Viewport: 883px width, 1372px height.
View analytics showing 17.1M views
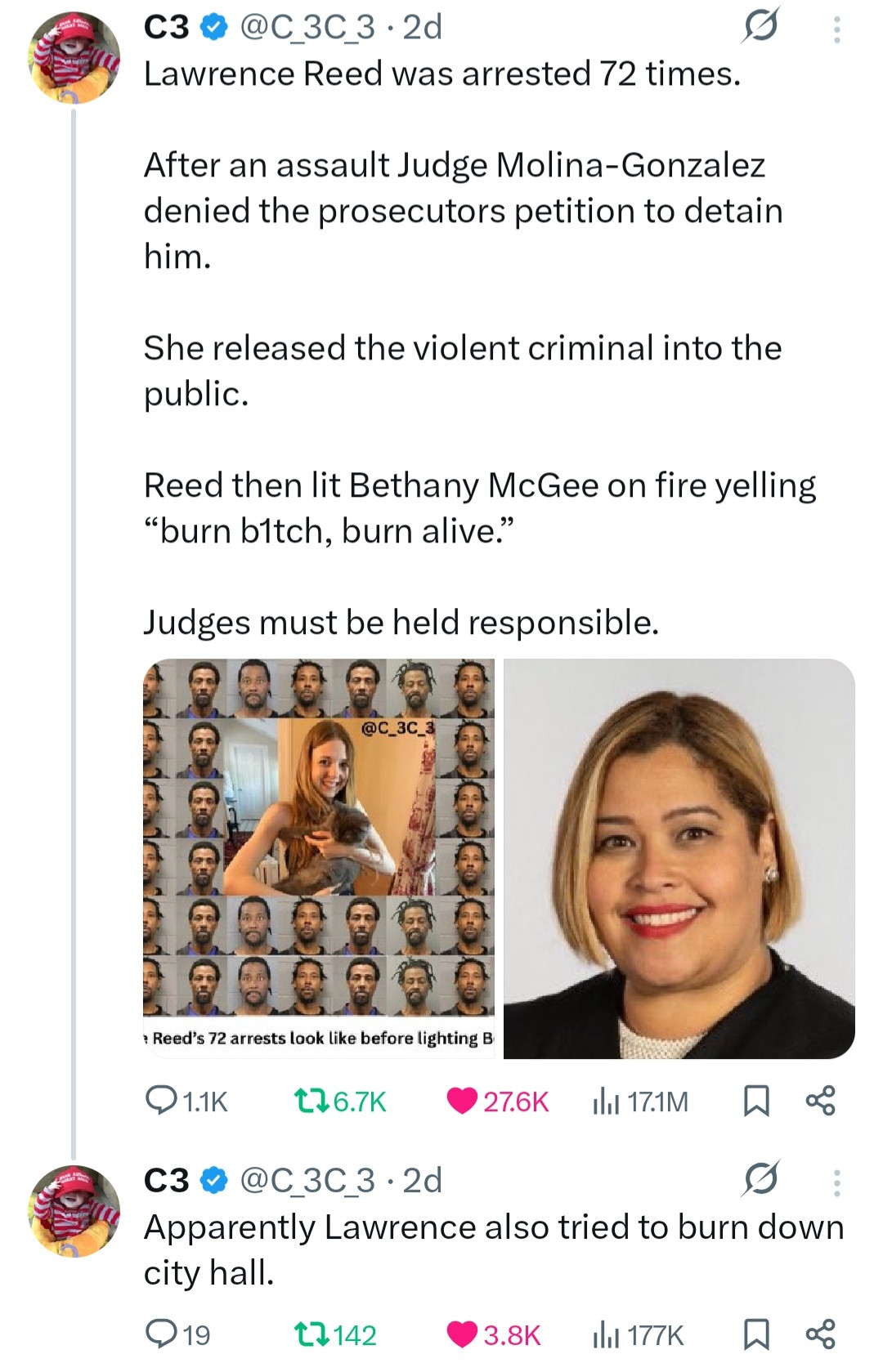(x=605, y=1101)
